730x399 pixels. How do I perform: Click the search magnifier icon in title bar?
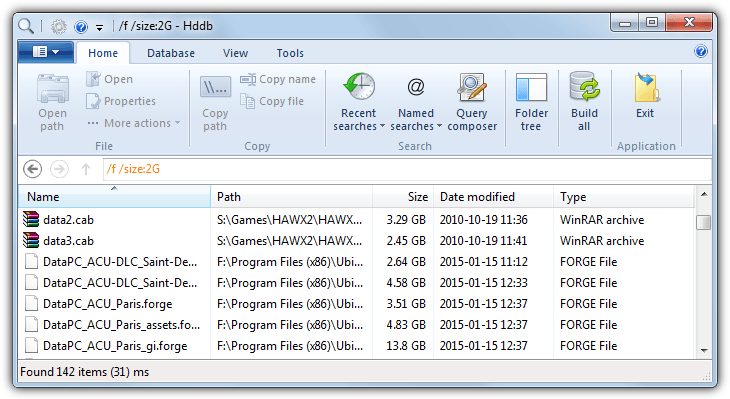26,26
